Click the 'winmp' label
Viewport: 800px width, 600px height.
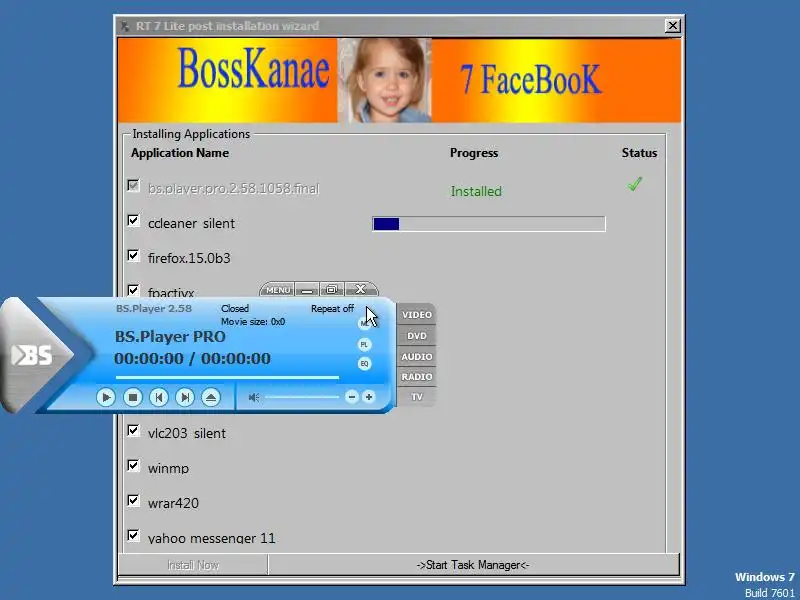click(168, 468)
